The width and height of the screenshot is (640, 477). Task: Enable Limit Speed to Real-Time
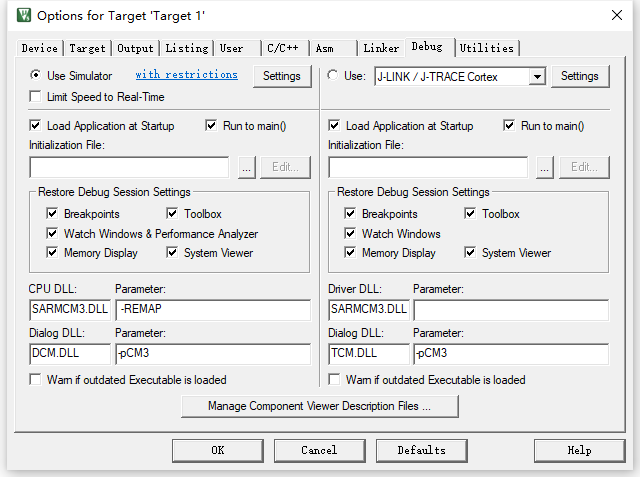[x=36, y=97]
